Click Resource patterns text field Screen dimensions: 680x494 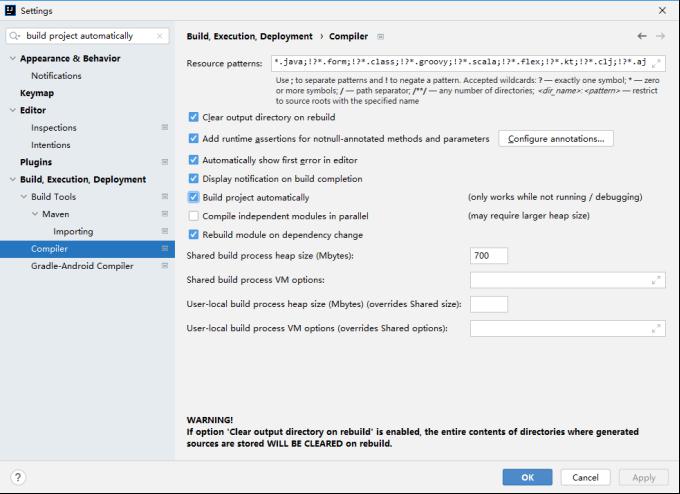click(468, 63)
